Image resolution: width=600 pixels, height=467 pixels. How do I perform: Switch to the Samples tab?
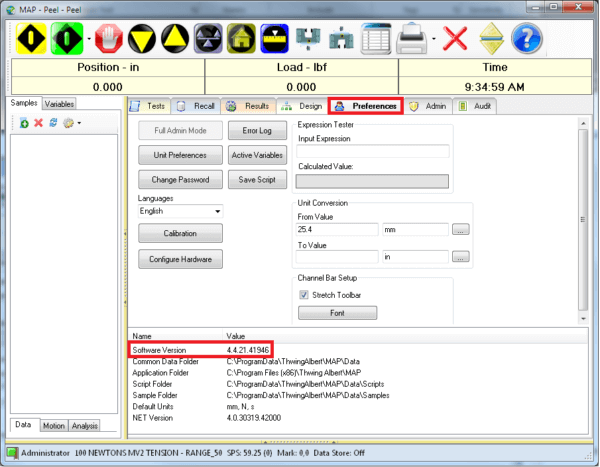pos(24,103)
